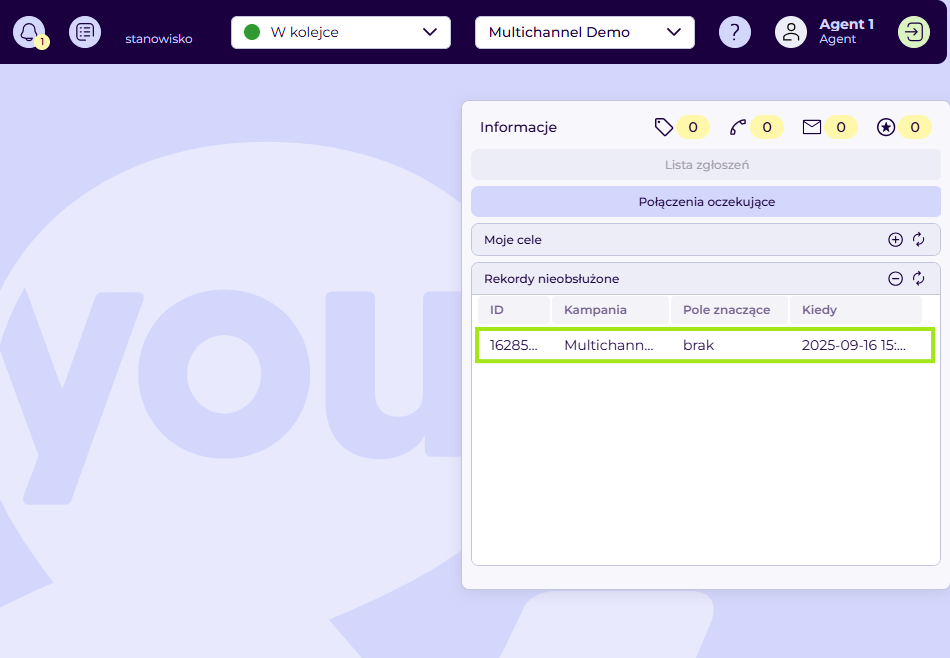950x658 pixels.
Task: Collapse Rekordy nieobsłużone with the minus icon
Action: pos(895,279)
